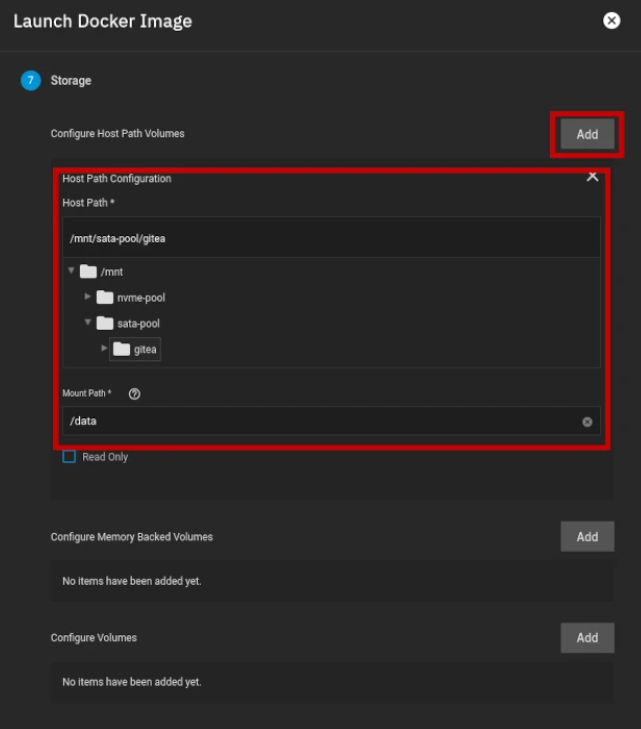Collapse the sata-pool tree node
This screenshot has width=641, height=729.
pos(88,323)
